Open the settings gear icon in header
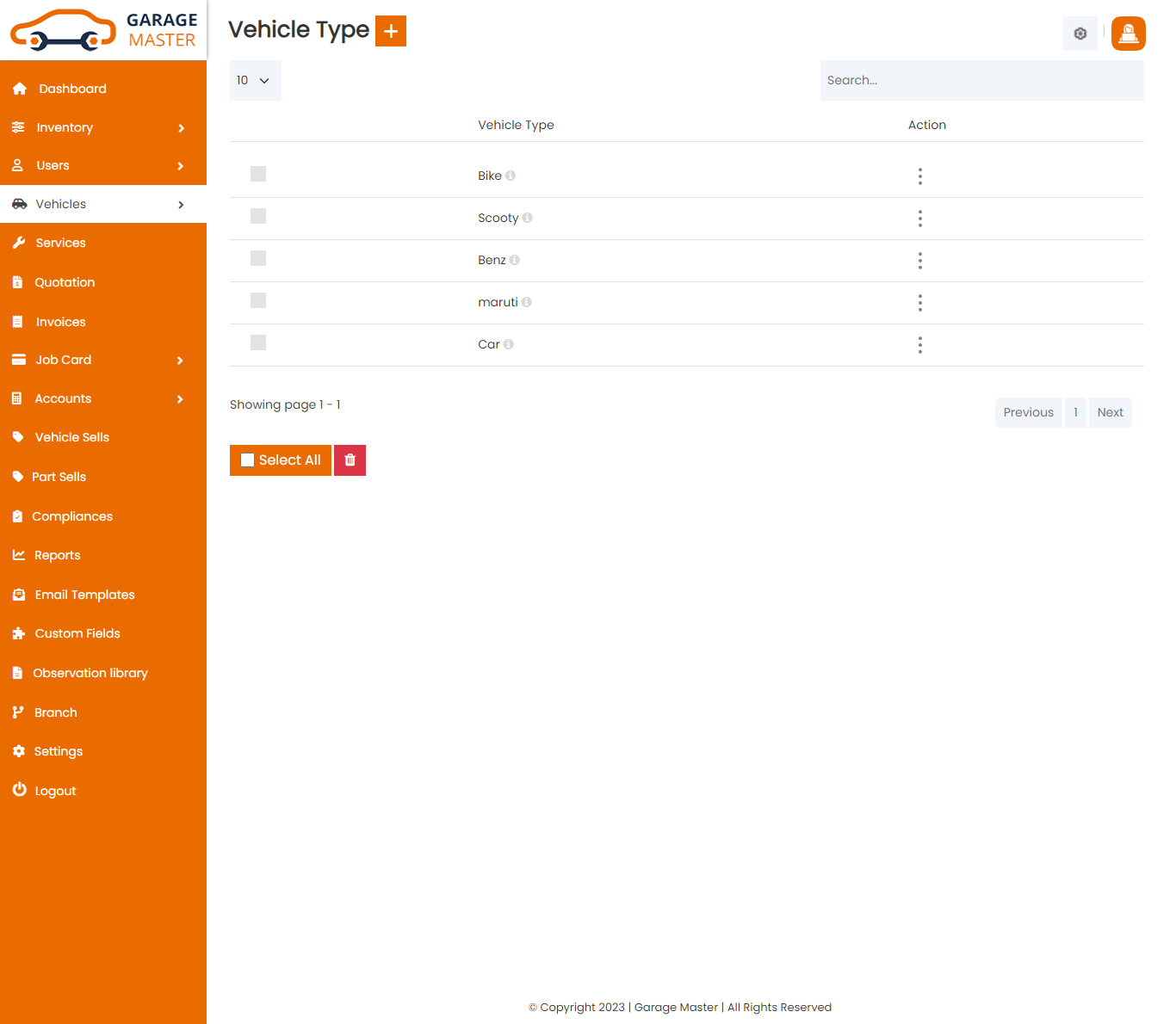The image size is (1176, 1024). [x=1080, y=34]
